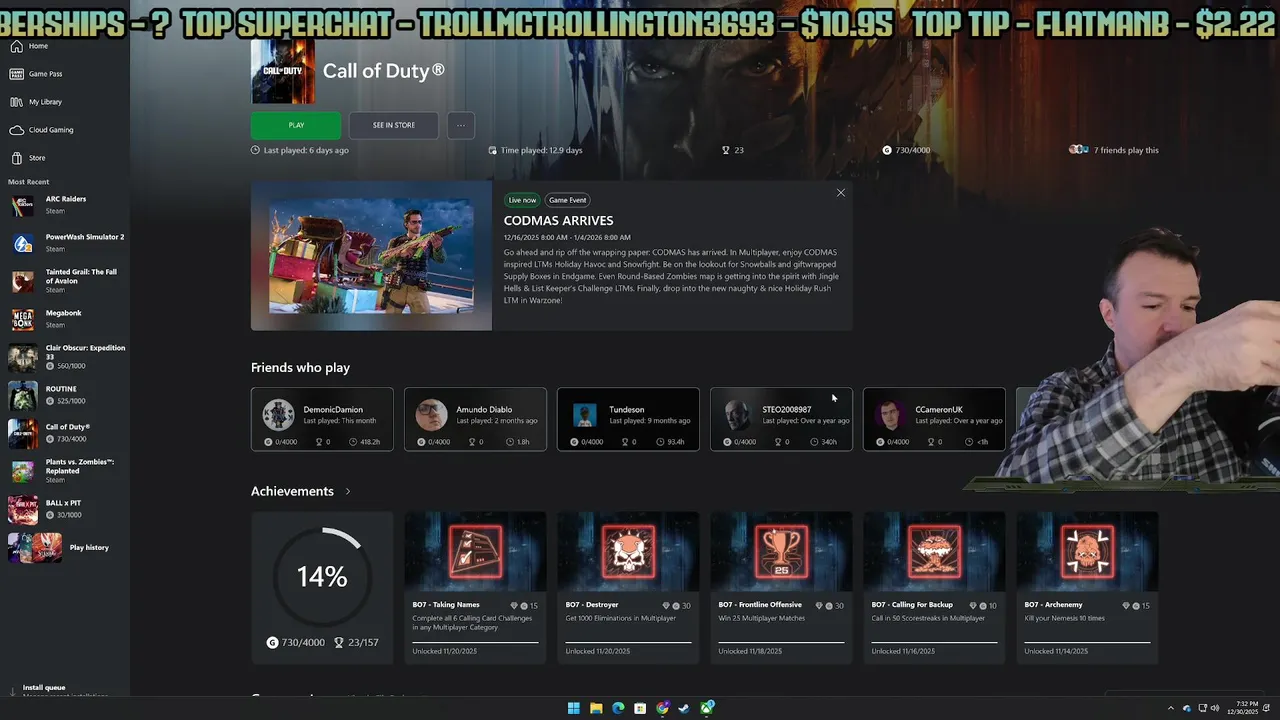Open BO7 - Taking Names achievement
1280x720 pixels.
(x=475, y=588)
